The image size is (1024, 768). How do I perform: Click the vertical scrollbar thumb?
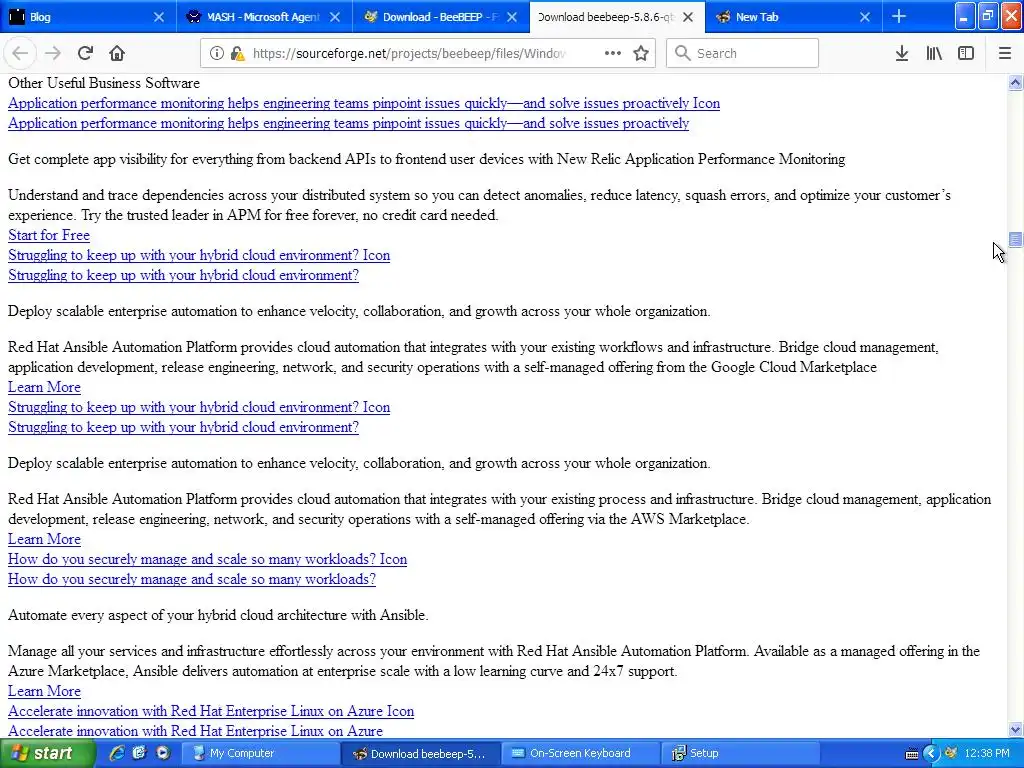click(1015, 240)
